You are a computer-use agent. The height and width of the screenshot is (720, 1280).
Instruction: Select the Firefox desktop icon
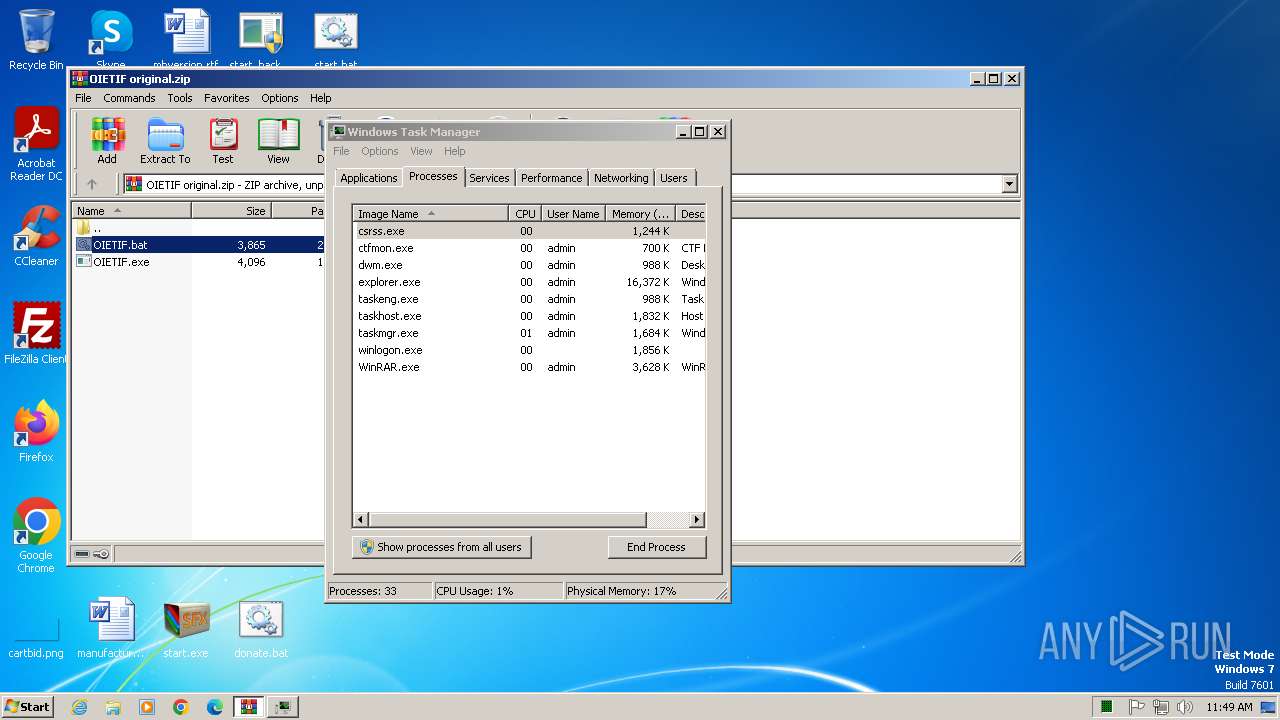(36, 432)
